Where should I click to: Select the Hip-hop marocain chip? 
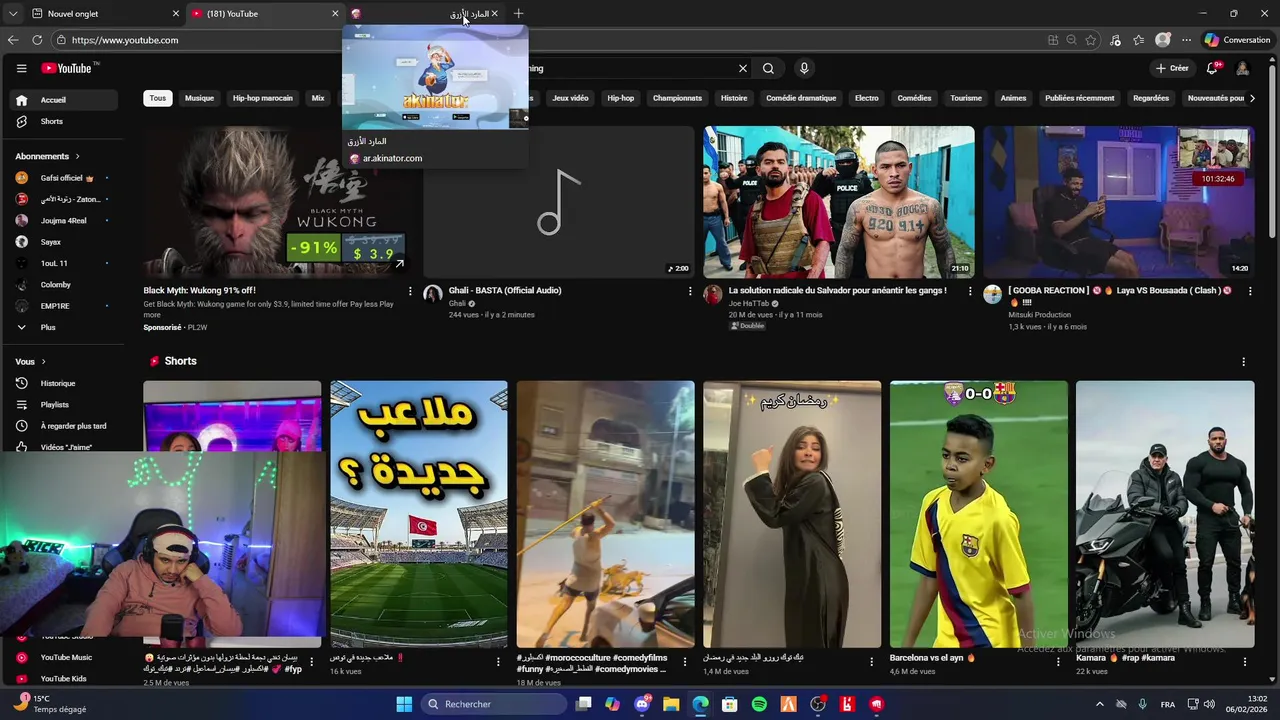pyautogui.click(x=262, y=98)
